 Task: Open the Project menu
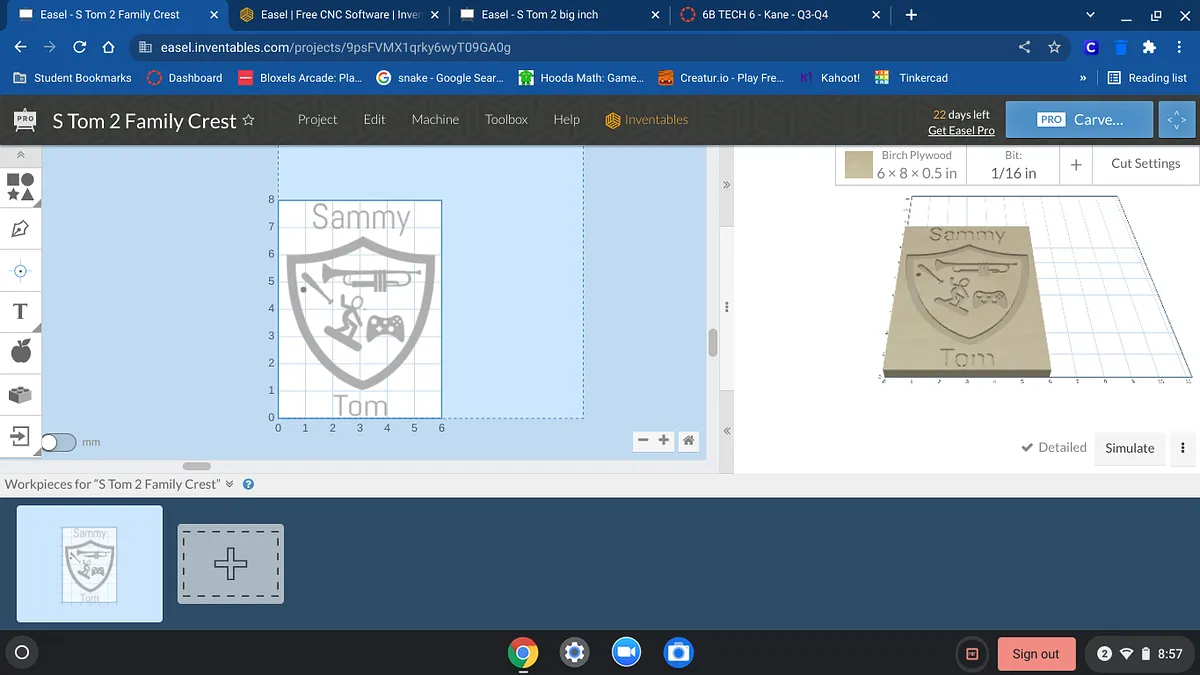tap(317, 119)
